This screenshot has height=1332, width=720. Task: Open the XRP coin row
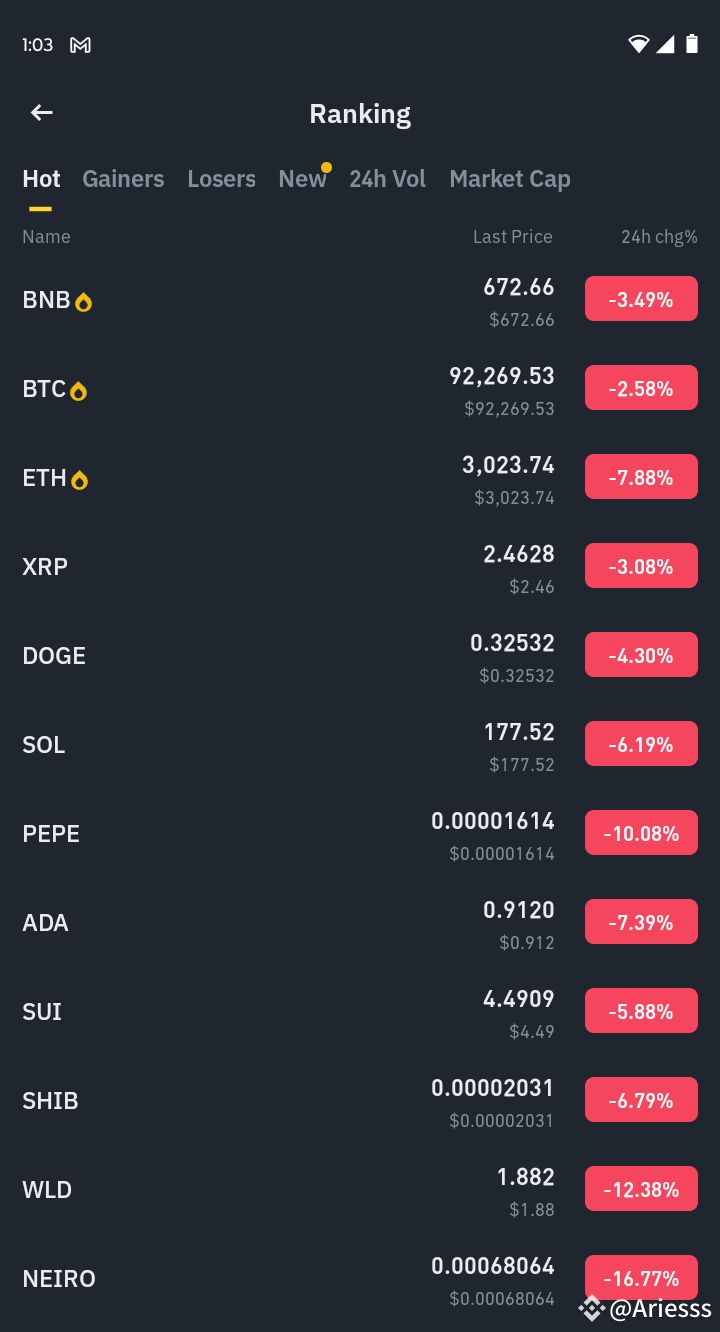click(x=360, y=567)
